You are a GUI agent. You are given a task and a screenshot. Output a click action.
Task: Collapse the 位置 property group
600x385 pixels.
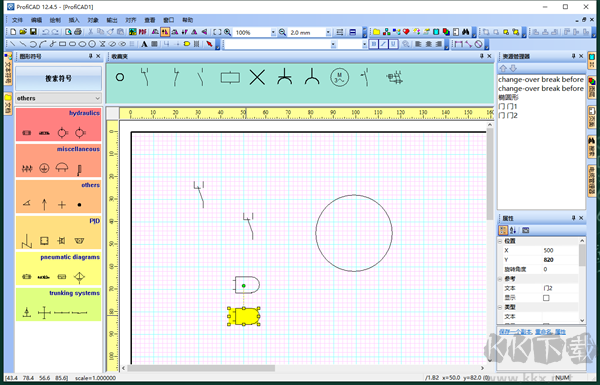500,241
